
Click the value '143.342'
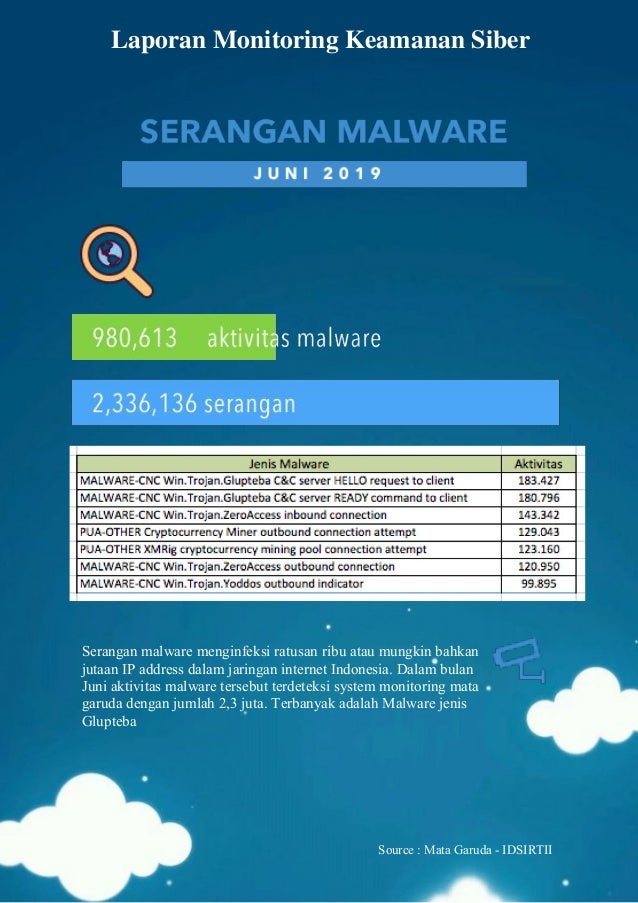pos(538,515)
